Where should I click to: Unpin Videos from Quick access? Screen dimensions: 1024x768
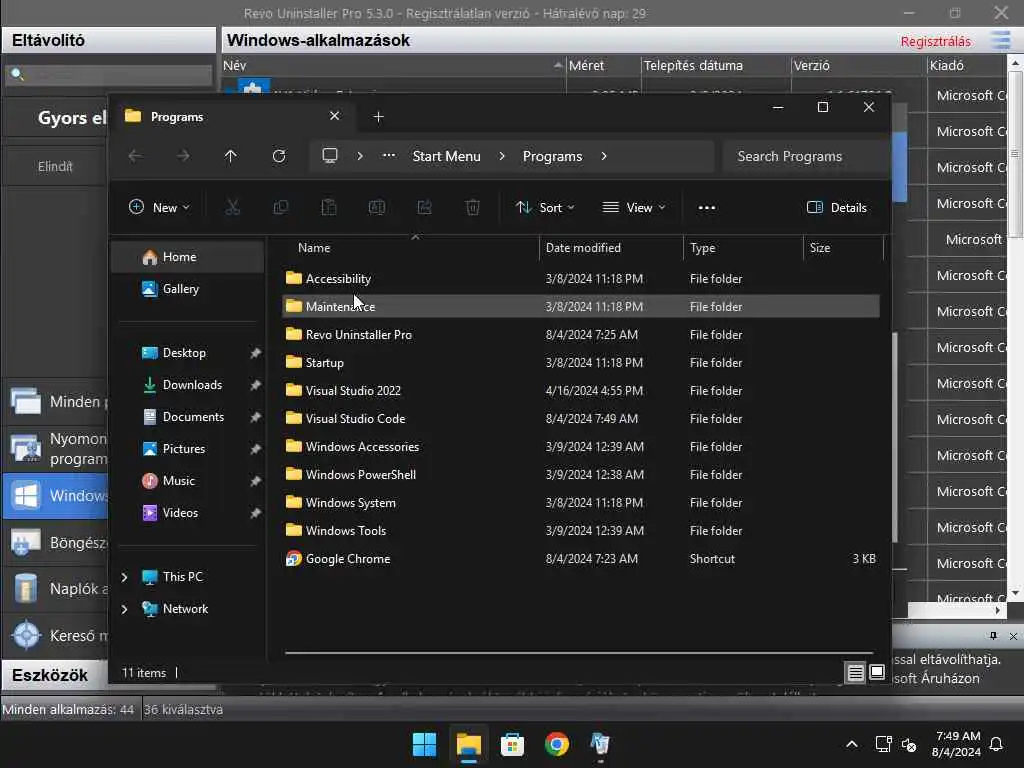[255, 513]
